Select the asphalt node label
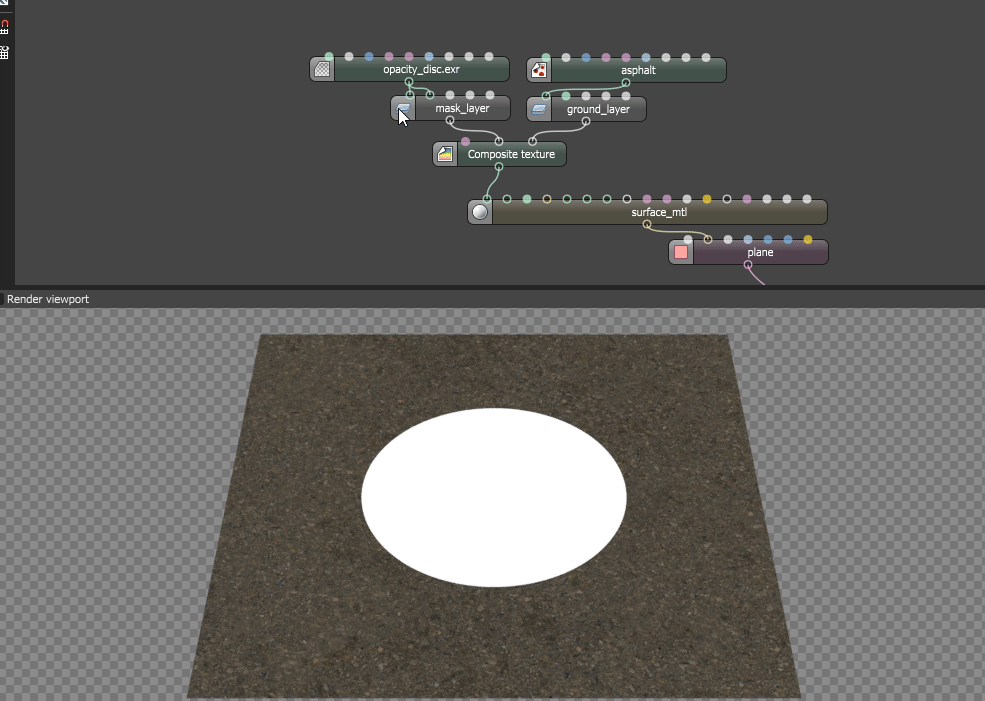985x701 pixels. point(638,70)
